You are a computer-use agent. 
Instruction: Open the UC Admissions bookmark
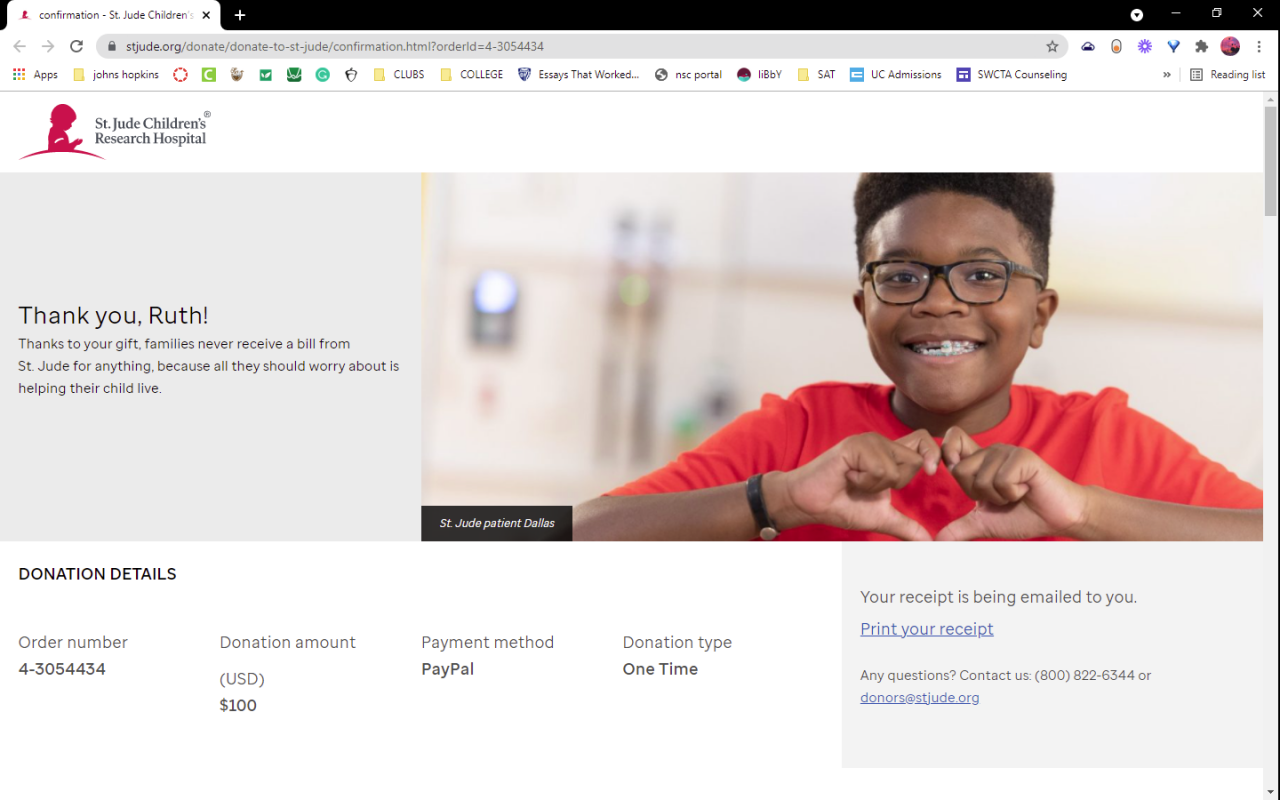click(x=895, y=74)
